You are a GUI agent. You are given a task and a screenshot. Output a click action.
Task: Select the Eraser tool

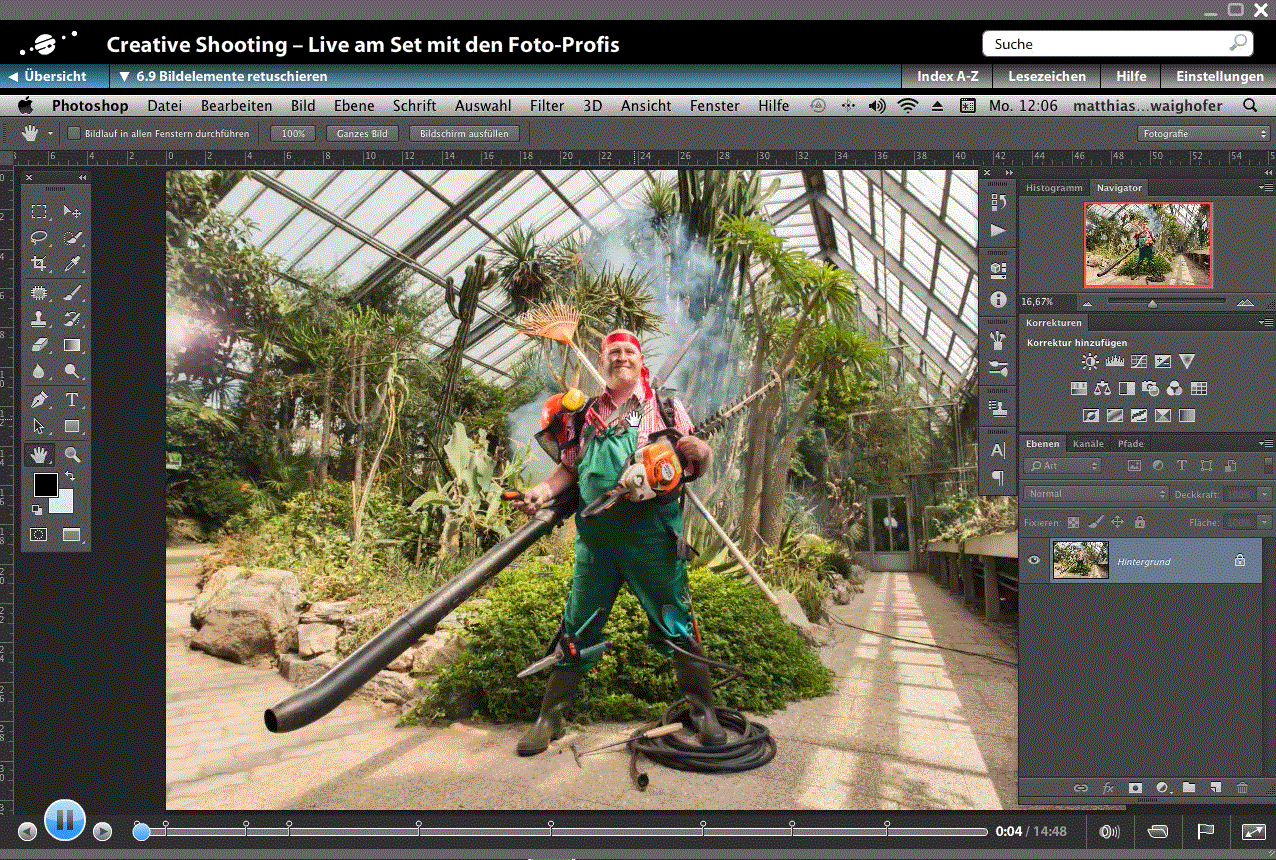pos(39,345)
